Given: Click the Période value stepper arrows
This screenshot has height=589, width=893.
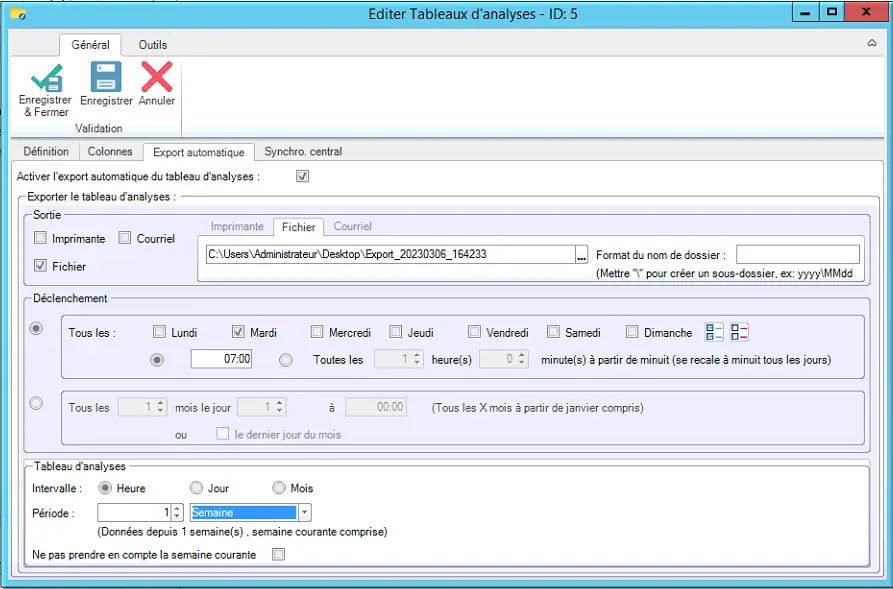Looking at the screenshot, I should pyautogui.click(x=177, y=512).
